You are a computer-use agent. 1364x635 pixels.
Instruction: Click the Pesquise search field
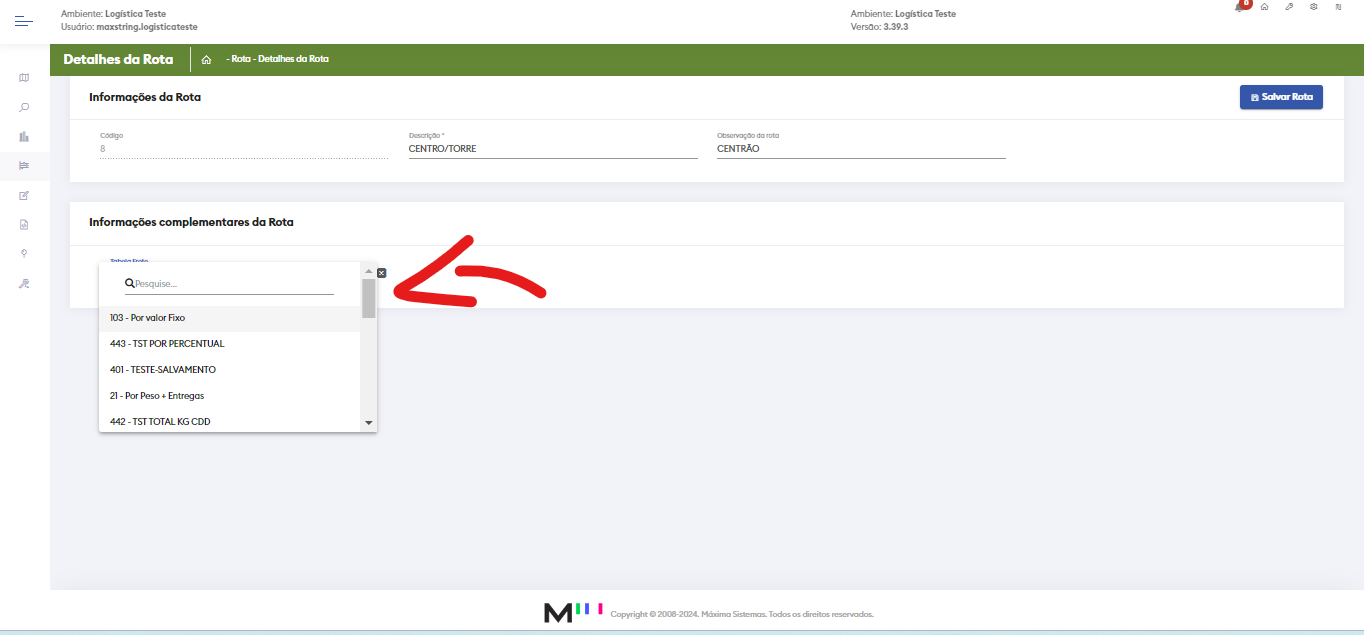coord(229,284)
